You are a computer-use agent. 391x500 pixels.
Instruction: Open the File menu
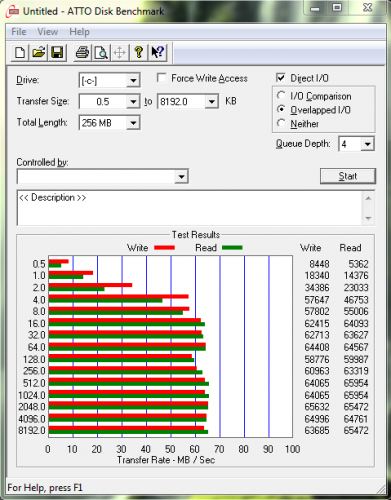(x=19, y=32)
